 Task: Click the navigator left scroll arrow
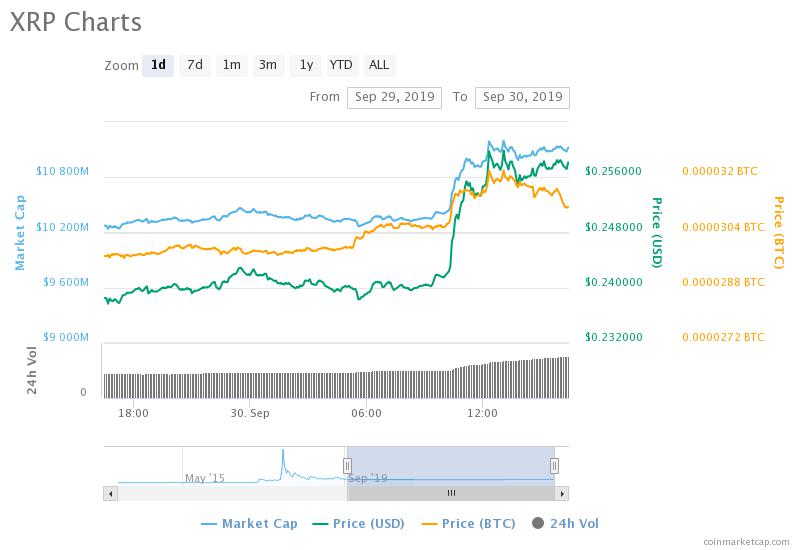click(111, 493)
